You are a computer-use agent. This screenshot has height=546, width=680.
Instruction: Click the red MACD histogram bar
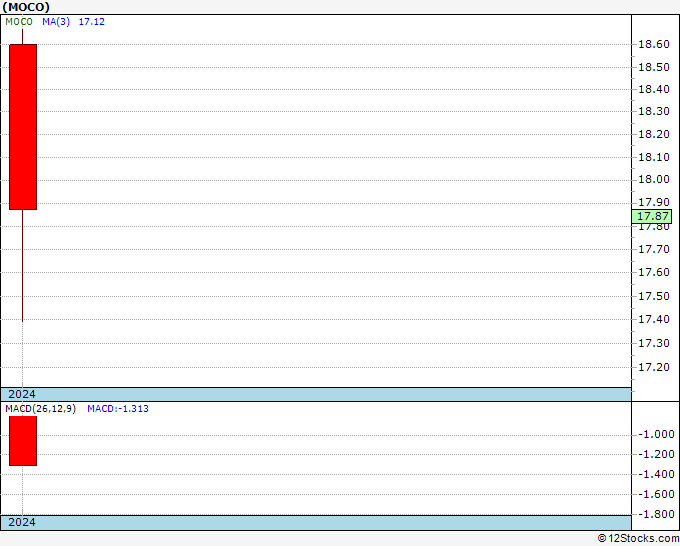point(23,441)
